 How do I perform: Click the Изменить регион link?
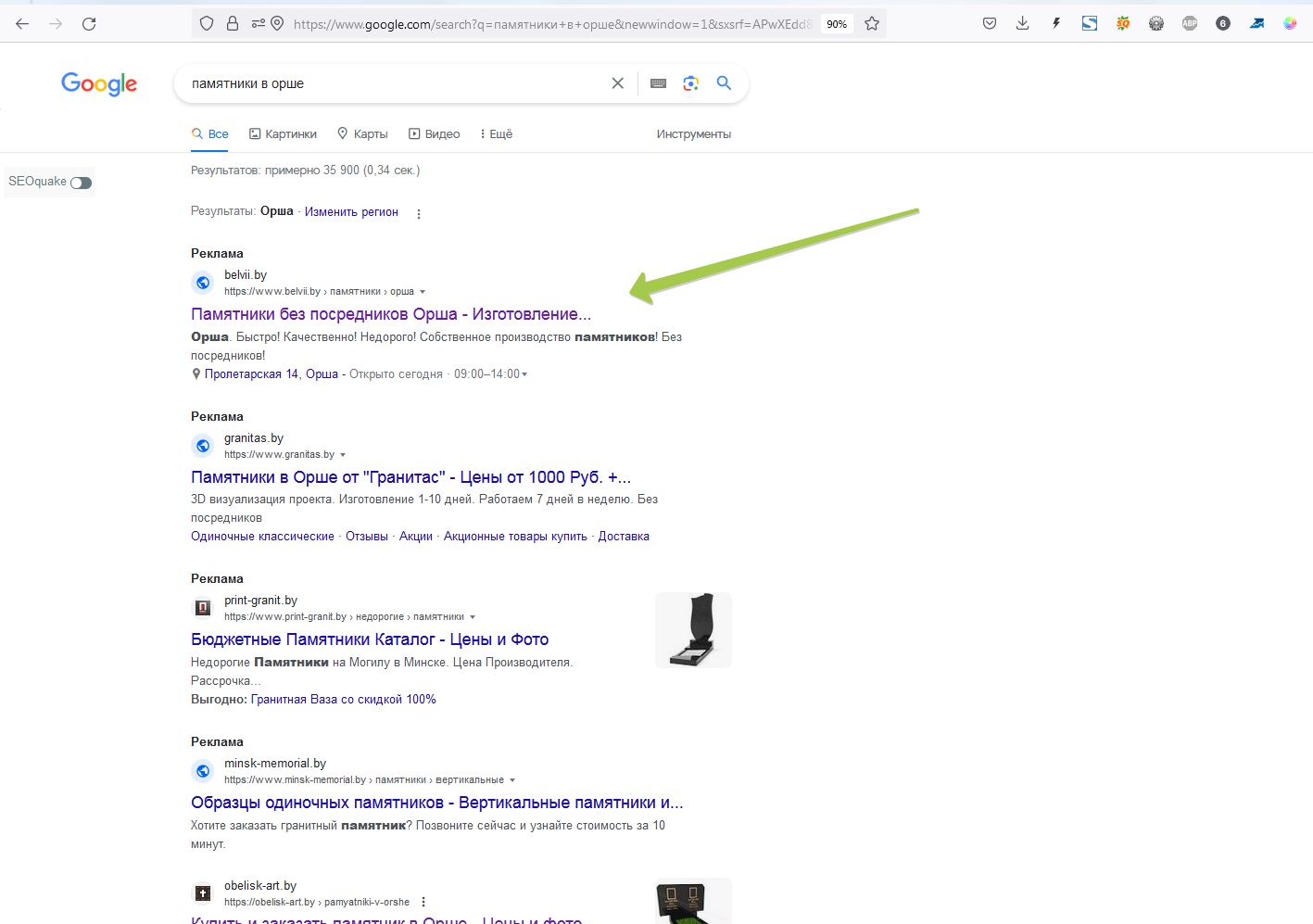(x=351, y=212)
